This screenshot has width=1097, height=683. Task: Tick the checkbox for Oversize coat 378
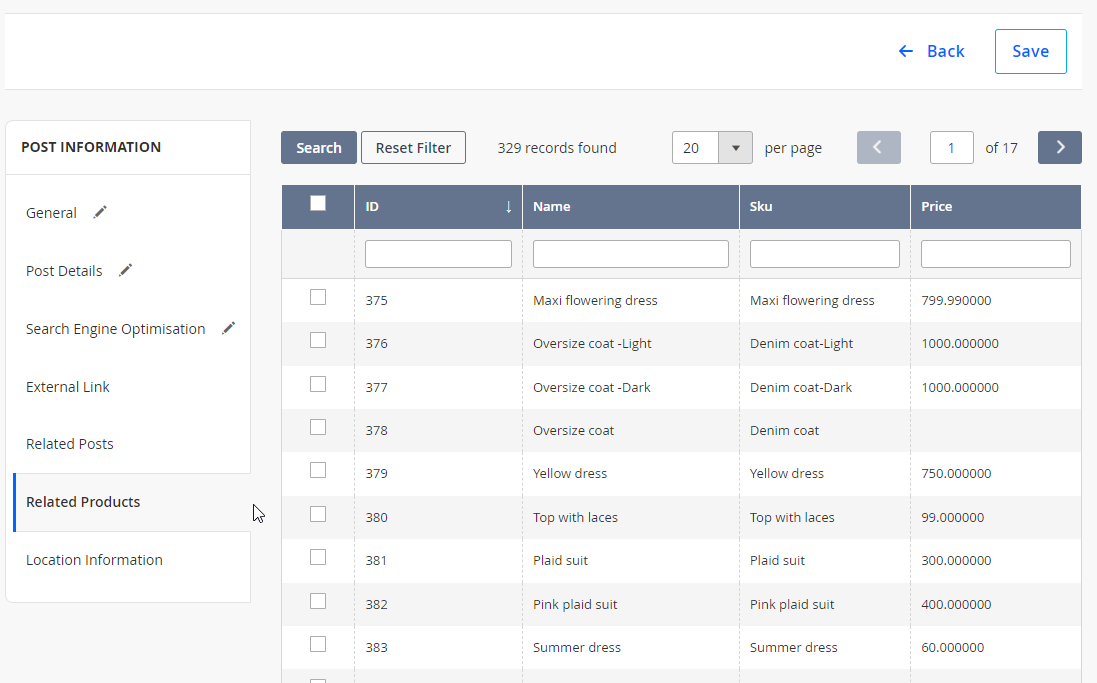point(318,427)
